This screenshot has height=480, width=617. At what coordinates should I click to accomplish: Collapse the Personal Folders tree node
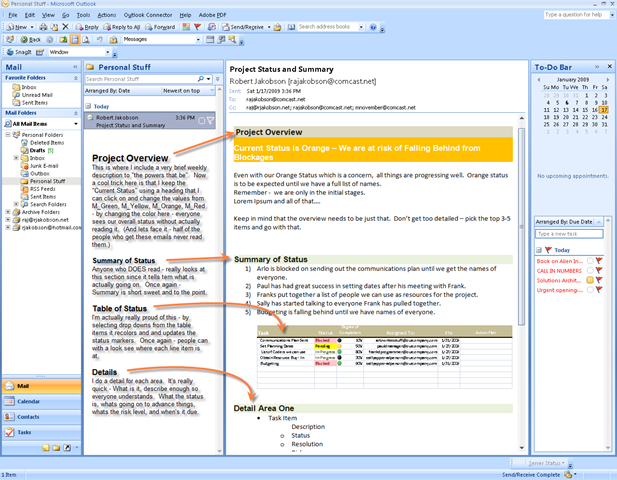click(x=7, y=135)
